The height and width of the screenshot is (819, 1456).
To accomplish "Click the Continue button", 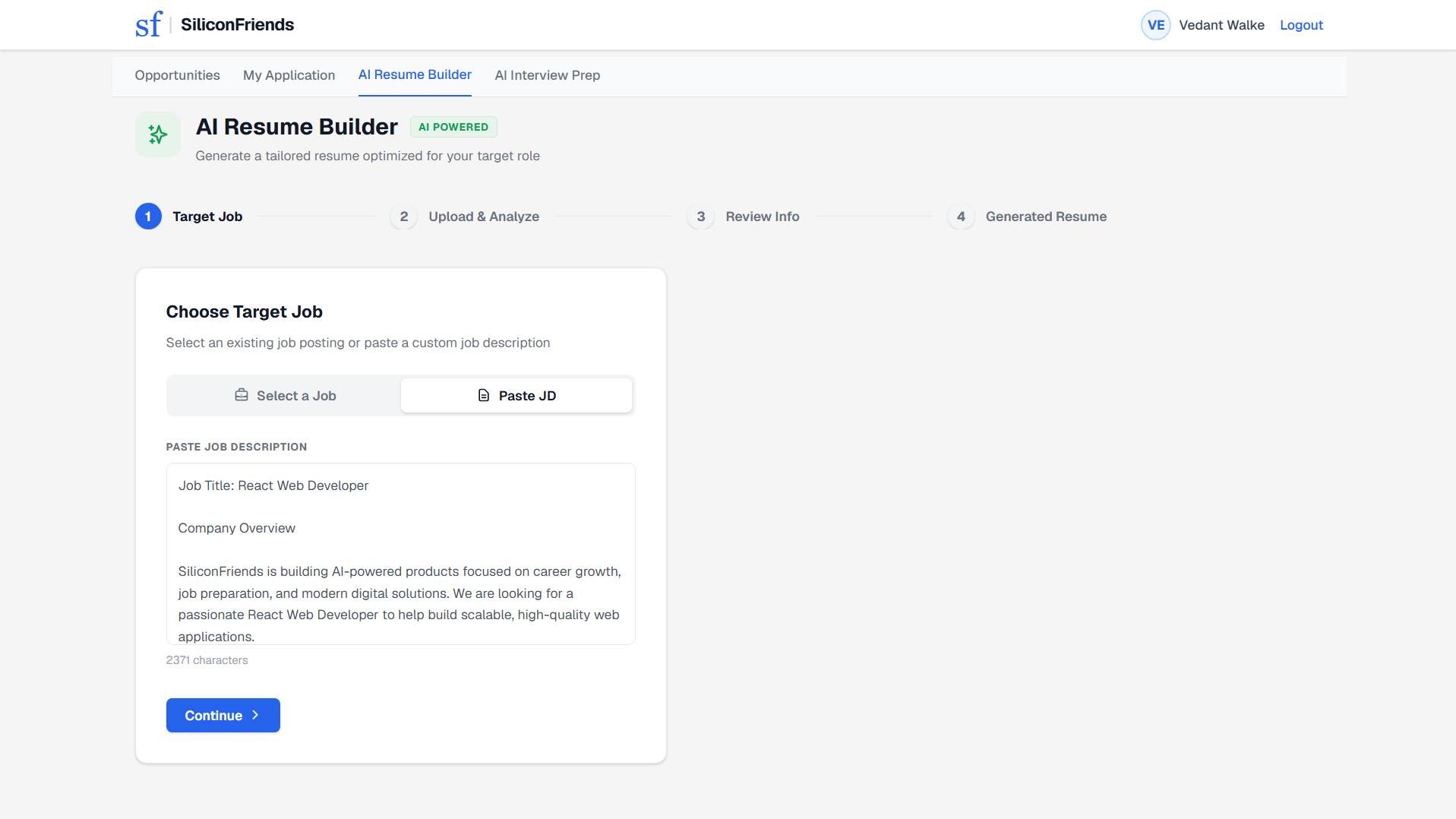I will 223,715.
